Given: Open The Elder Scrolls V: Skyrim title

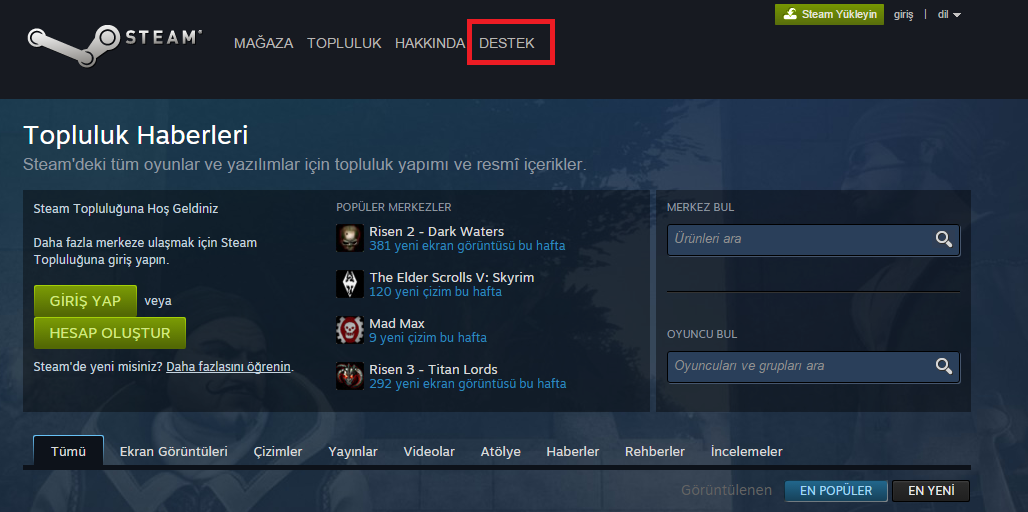Looking at the screenshot, I should point(452,277).
